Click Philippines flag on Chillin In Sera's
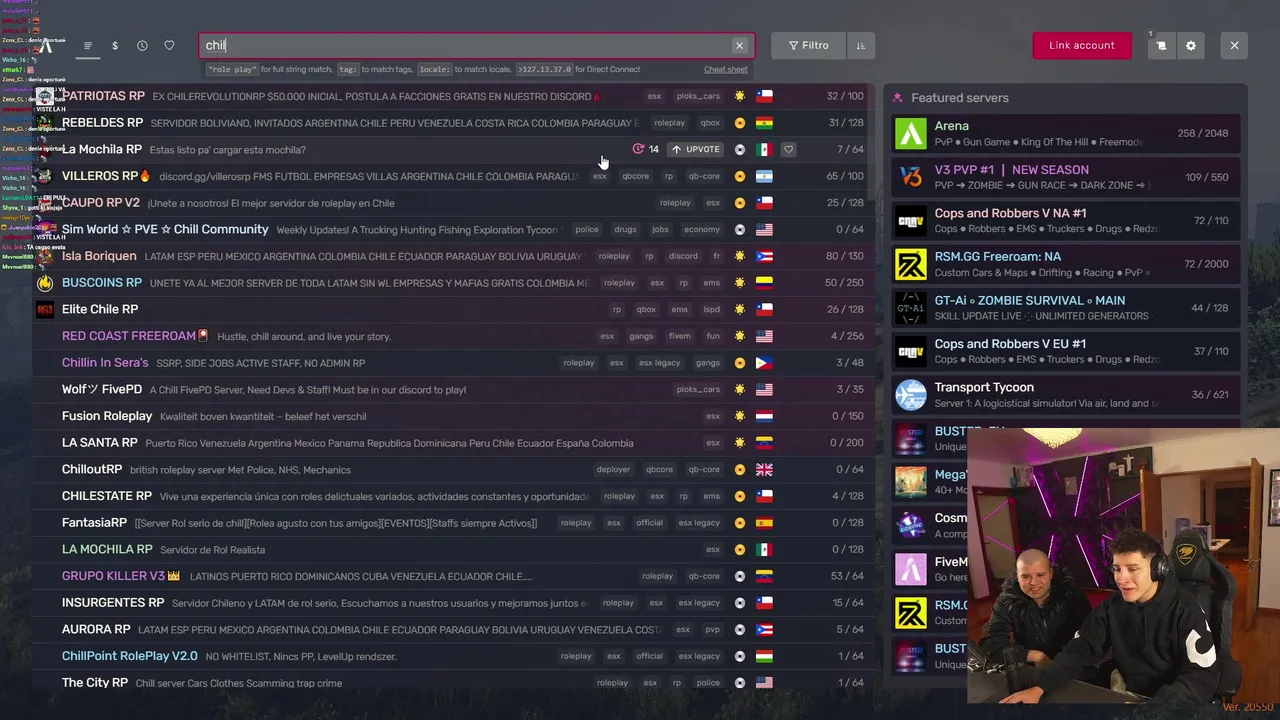Screen dimensions: 1280x720 point(764,363)
